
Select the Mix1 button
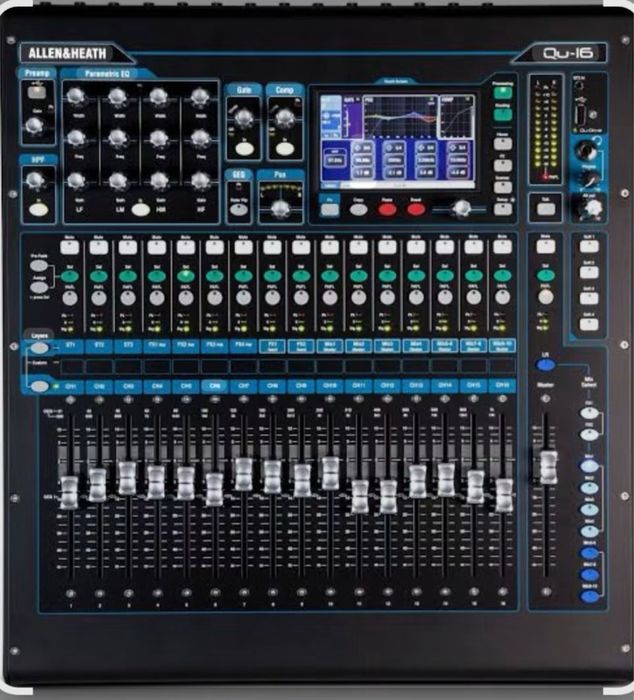589,466
